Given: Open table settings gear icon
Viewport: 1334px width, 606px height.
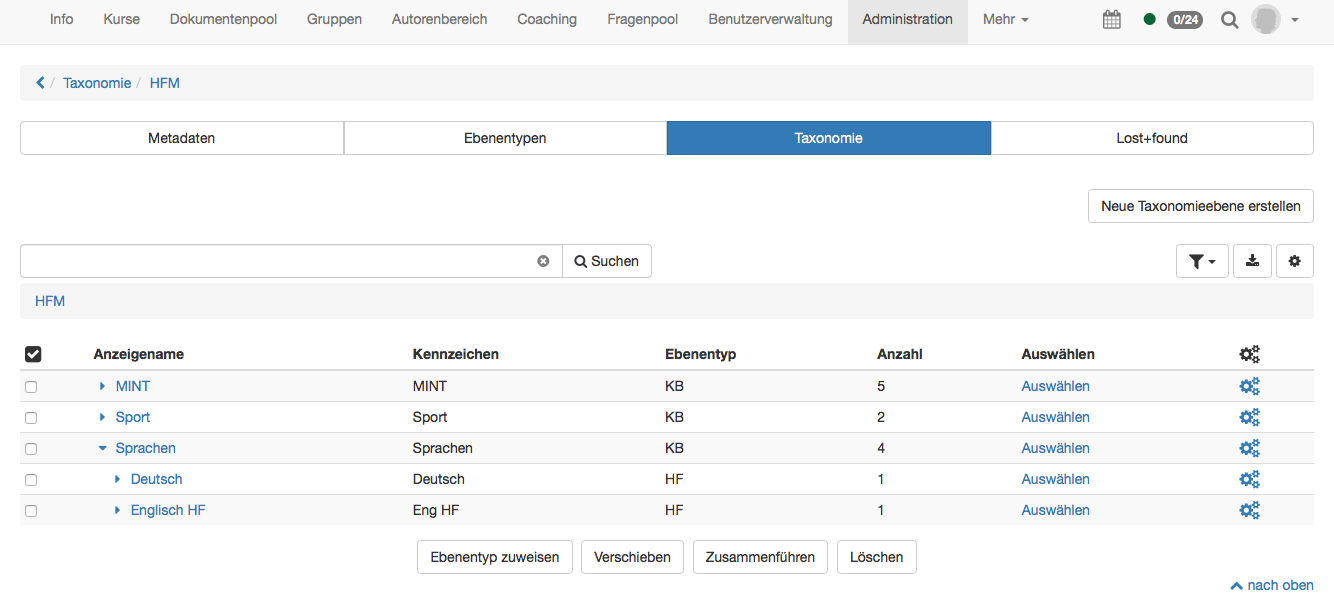Looking at the screenshot, I should [1294, 261].
